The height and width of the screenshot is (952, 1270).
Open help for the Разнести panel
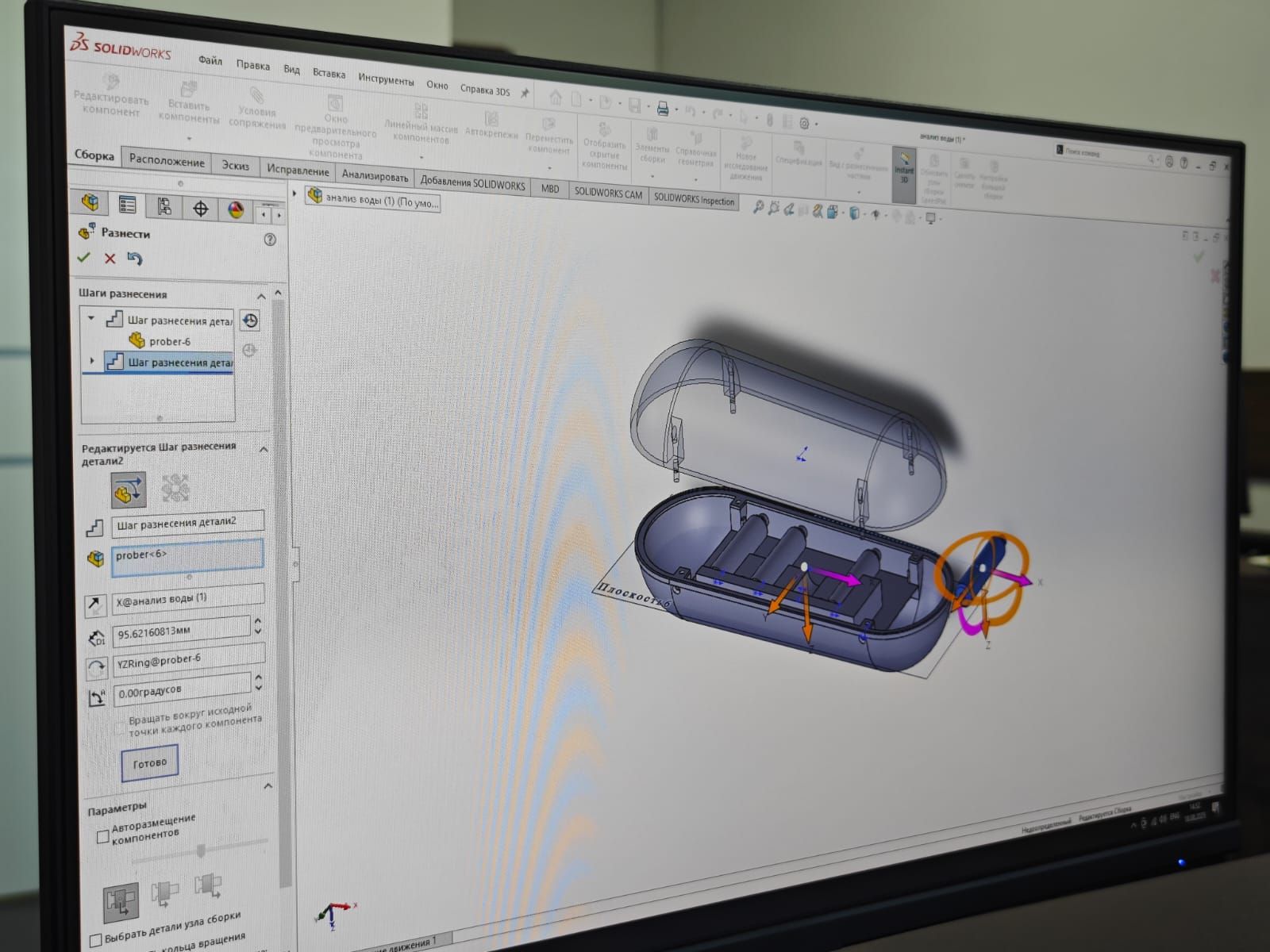tap(270, 240)
